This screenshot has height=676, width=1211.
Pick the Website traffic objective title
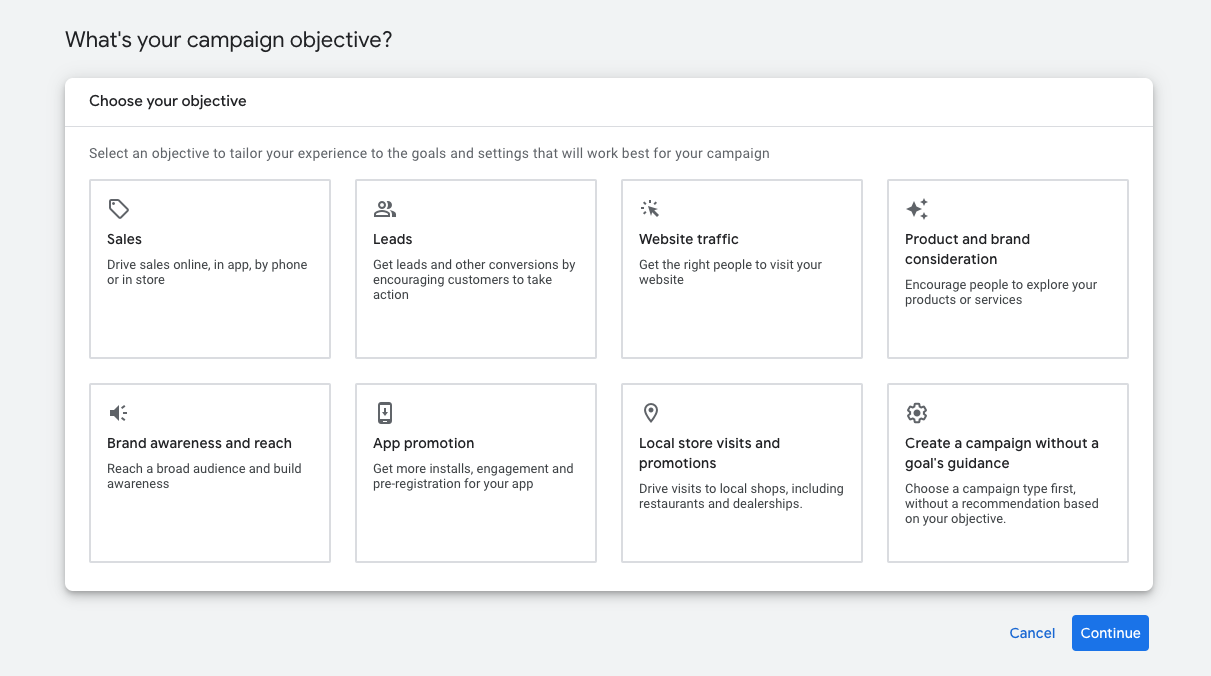[689, 239]
